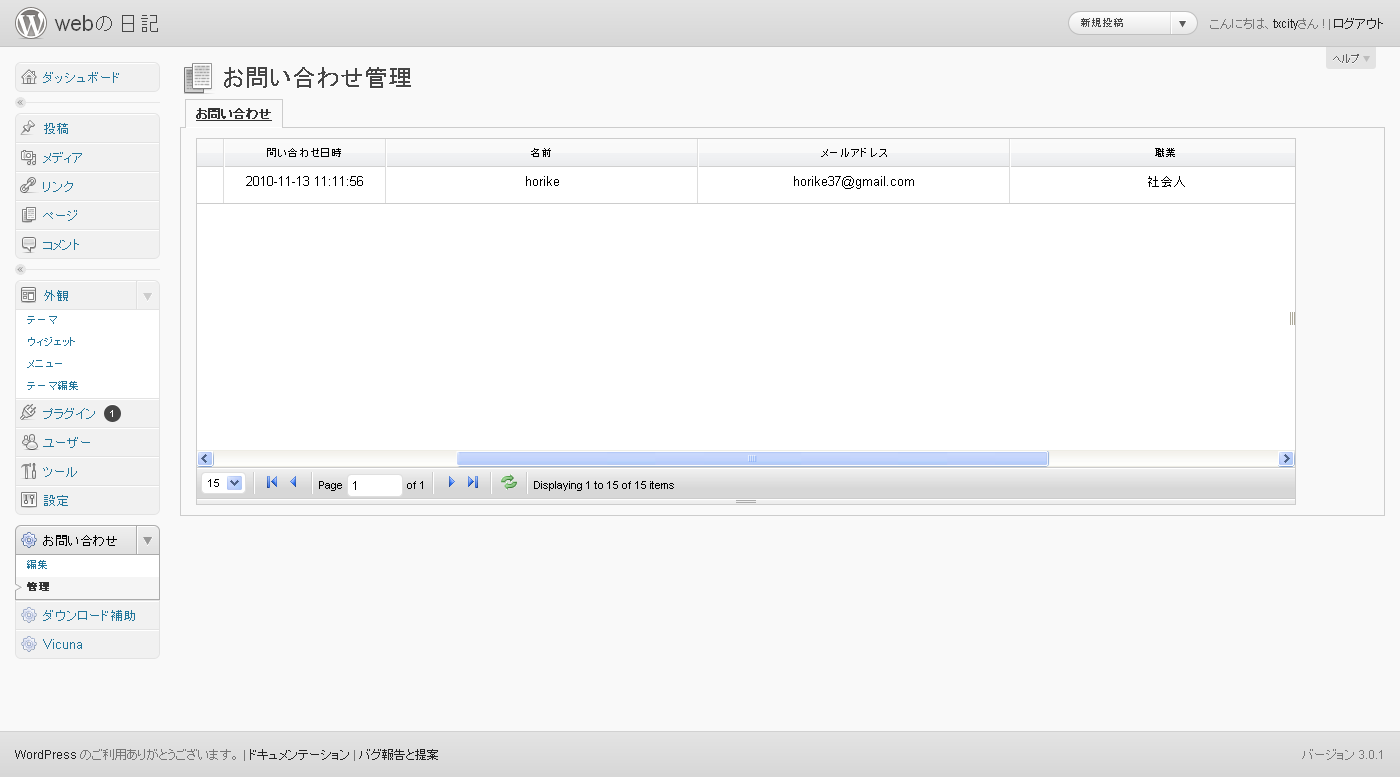1400x777 pixels.
Task: Click the grid horizontal scrollbar thumb
Action: coord(752,459)
